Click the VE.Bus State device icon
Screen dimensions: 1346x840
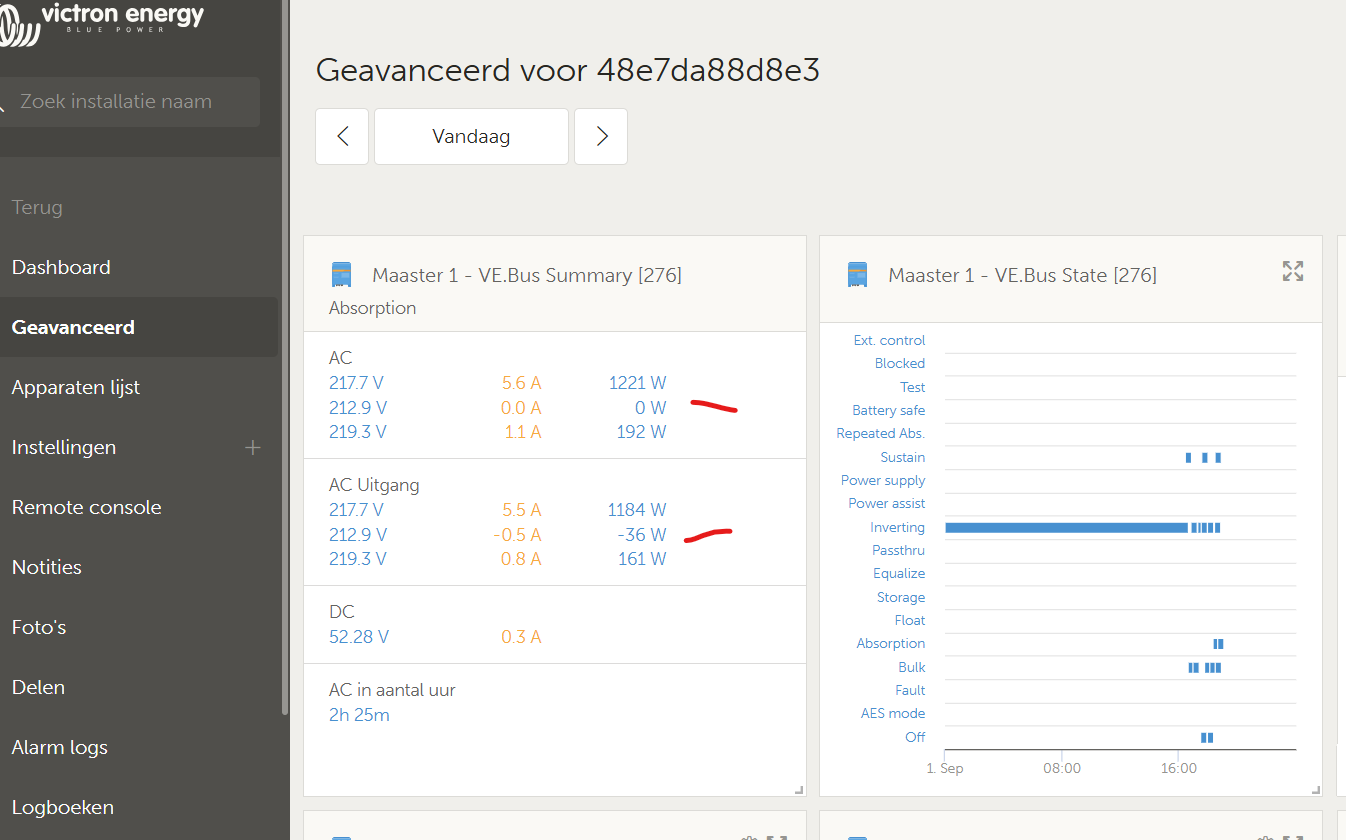[857, 275]
